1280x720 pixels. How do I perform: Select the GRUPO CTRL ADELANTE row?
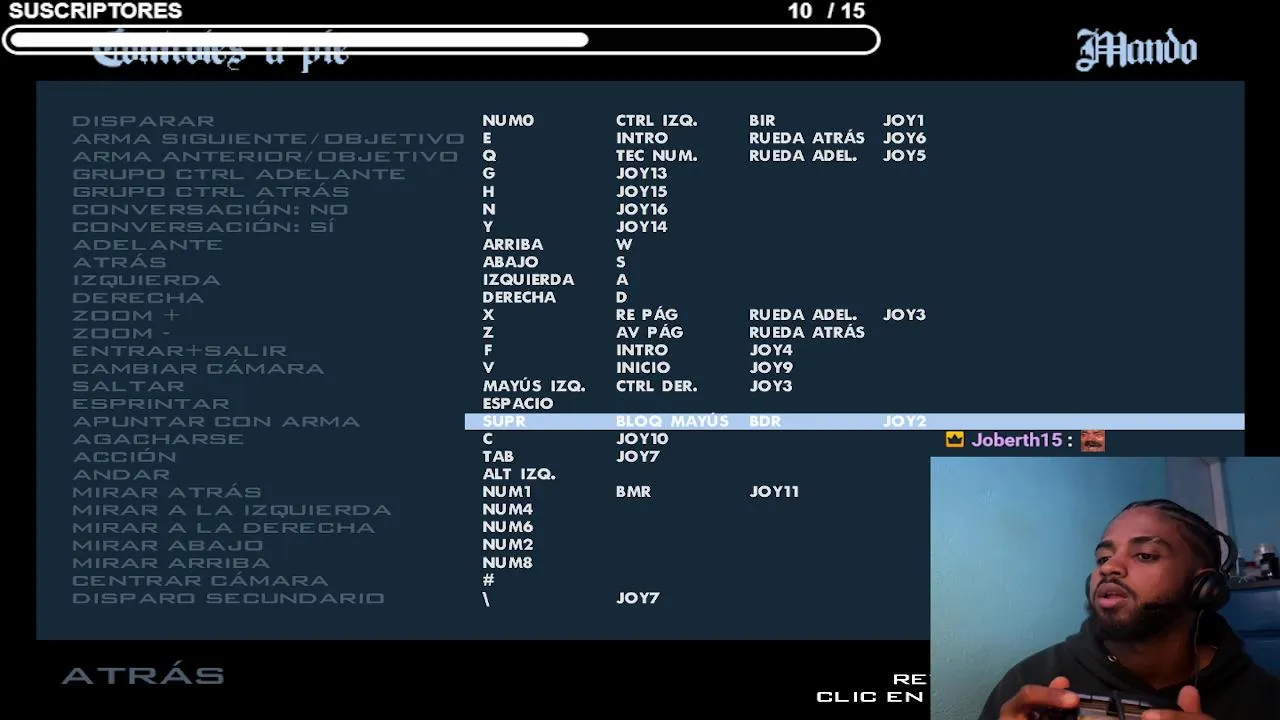239,174
